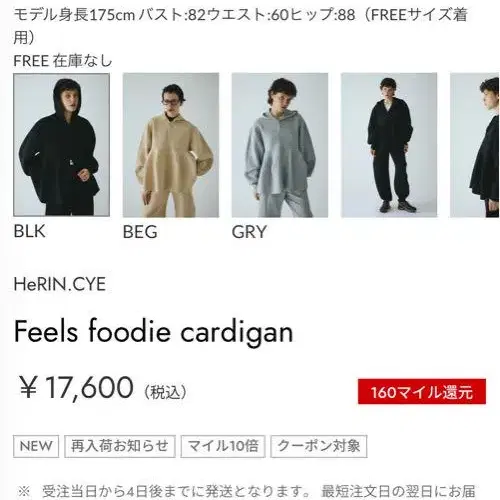
Task: Click the (税込) tax-included label
Action: tap(165, 392)
